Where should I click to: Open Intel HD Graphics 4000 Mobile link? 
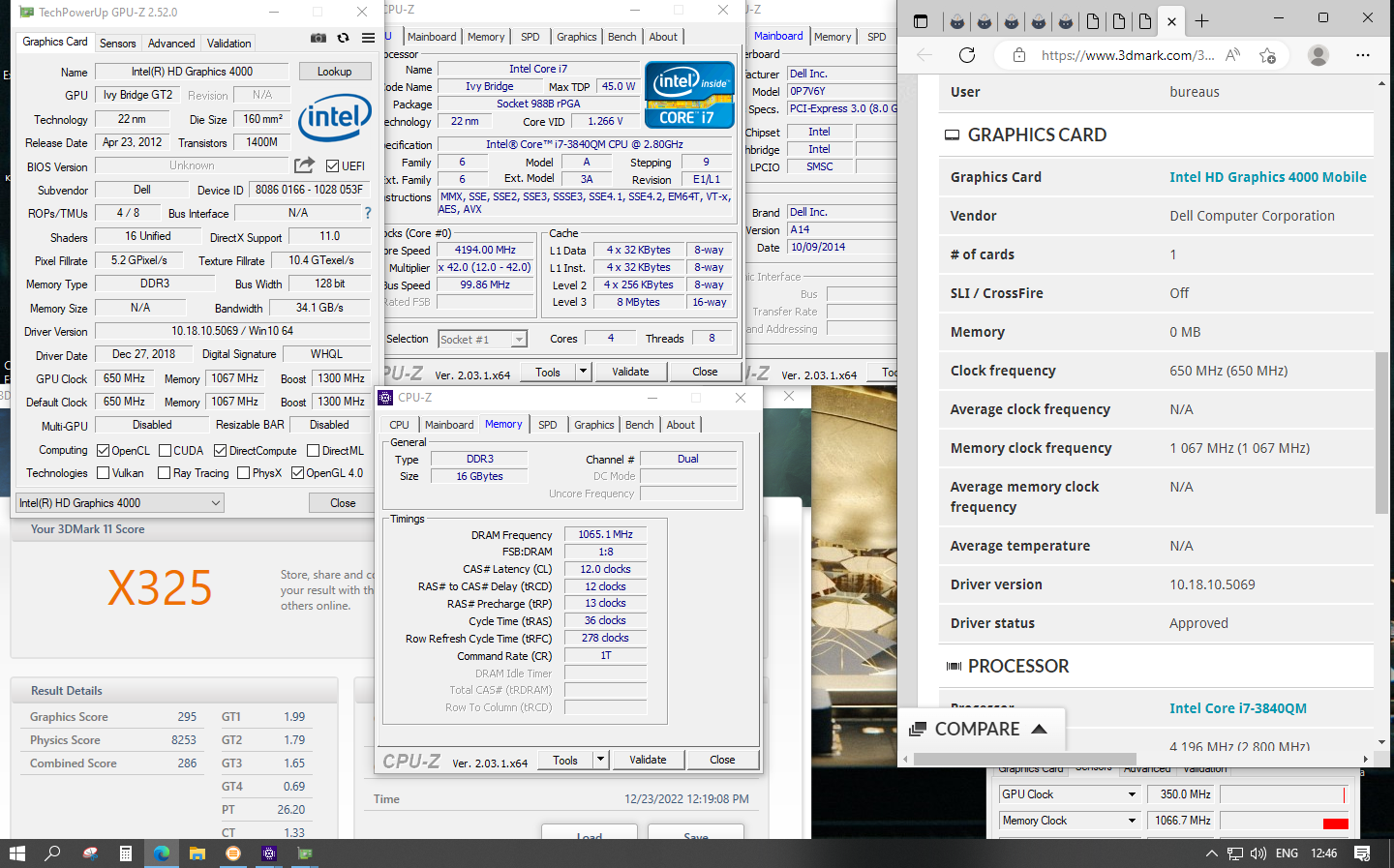point(1268,177)
